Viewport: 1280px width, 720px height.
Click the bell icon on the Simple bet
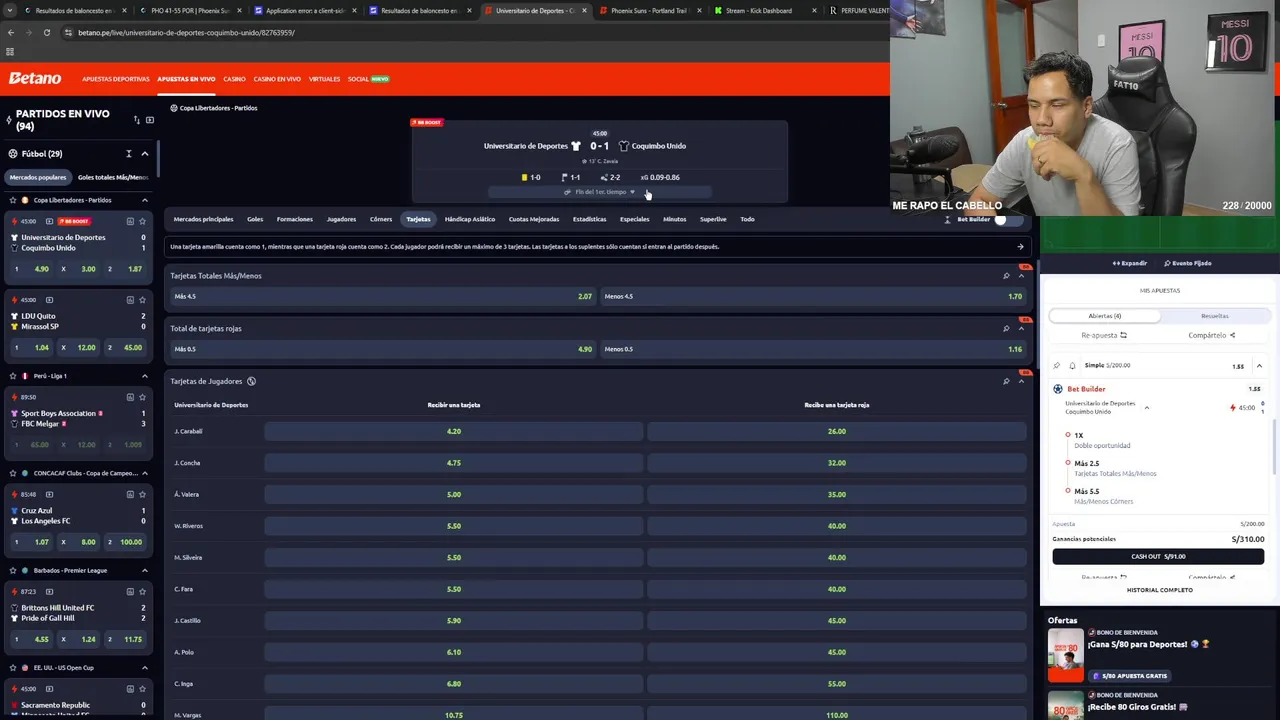(1072, 365)
